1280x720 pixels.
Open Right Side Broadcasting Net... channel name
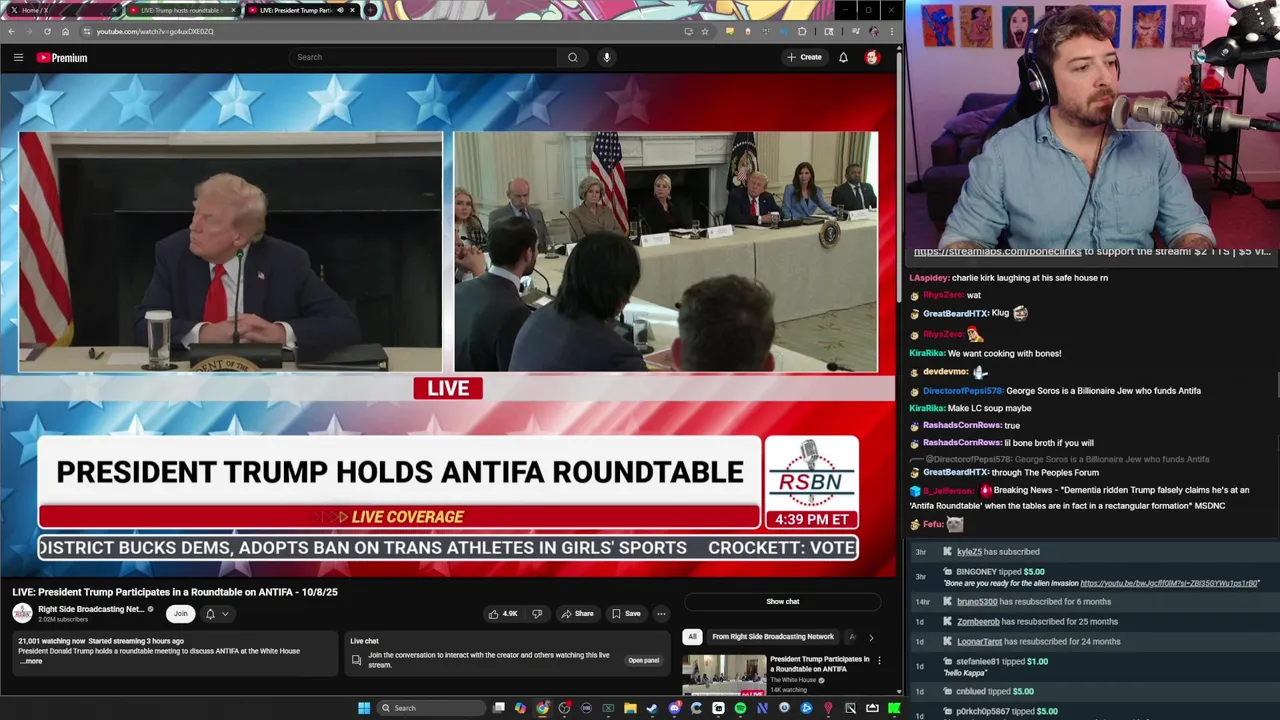coord(91,609)
